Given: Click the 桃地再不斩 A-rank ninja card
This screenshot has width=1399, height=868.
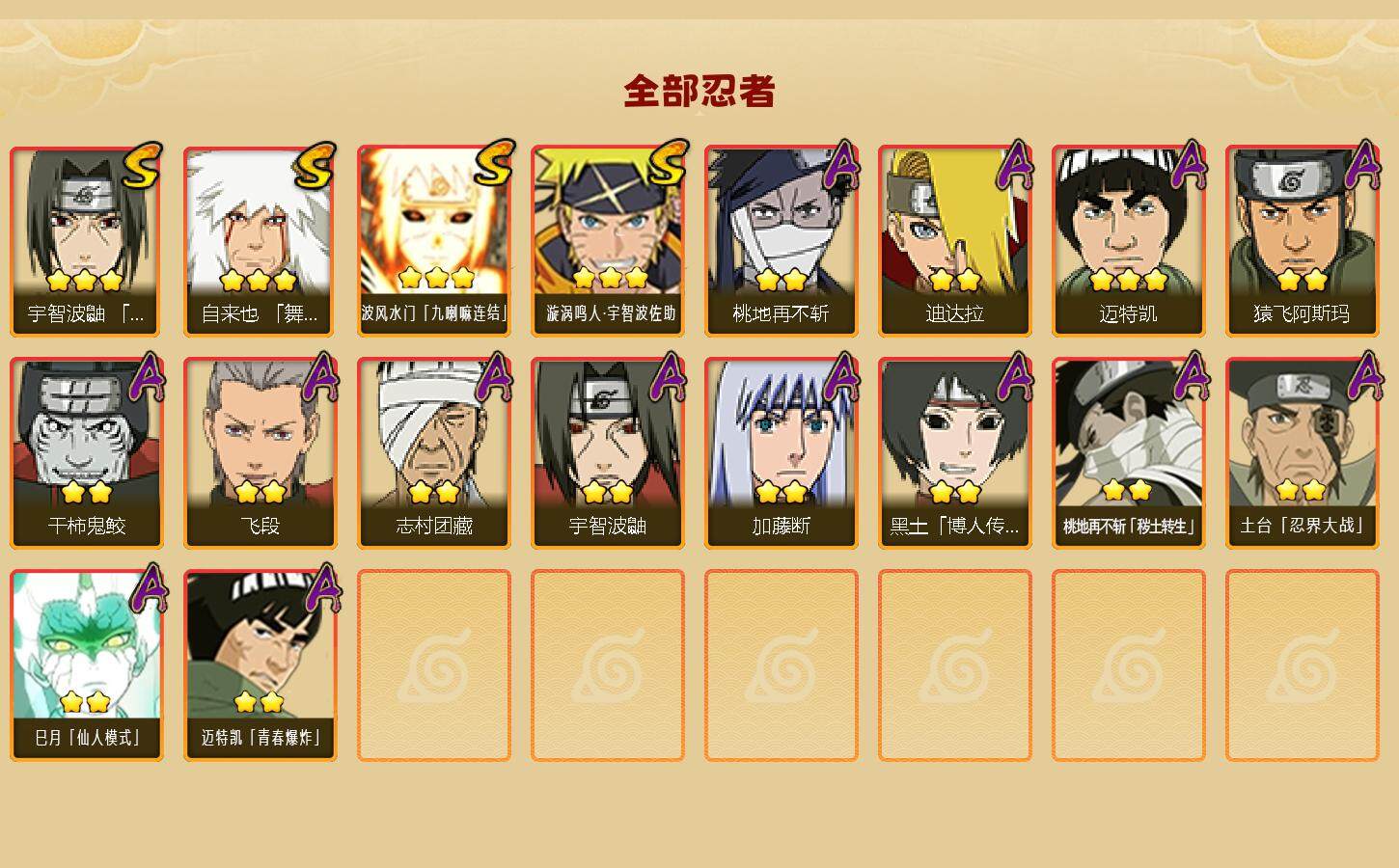Looking at the screenshot, I should click(x=782, y=241).
